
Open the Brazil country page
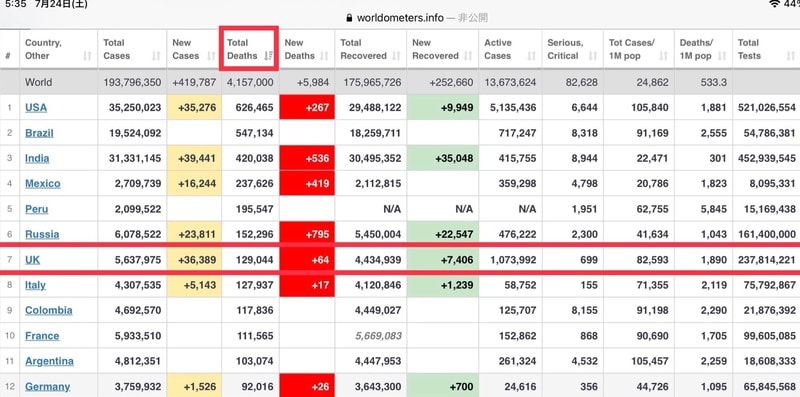[39, 133]
